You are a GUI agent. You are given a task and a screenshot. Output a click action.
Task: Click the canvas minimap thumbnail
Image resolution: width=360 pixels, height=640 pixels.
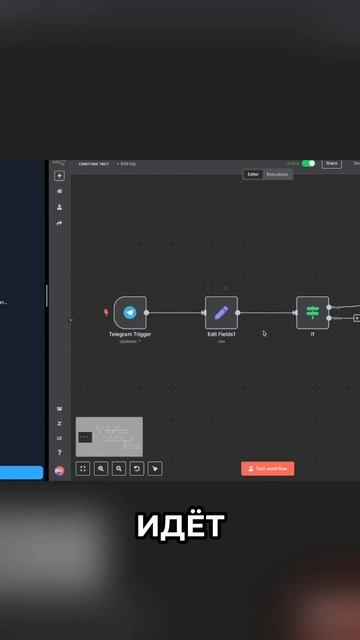click(x=109, y=436)
